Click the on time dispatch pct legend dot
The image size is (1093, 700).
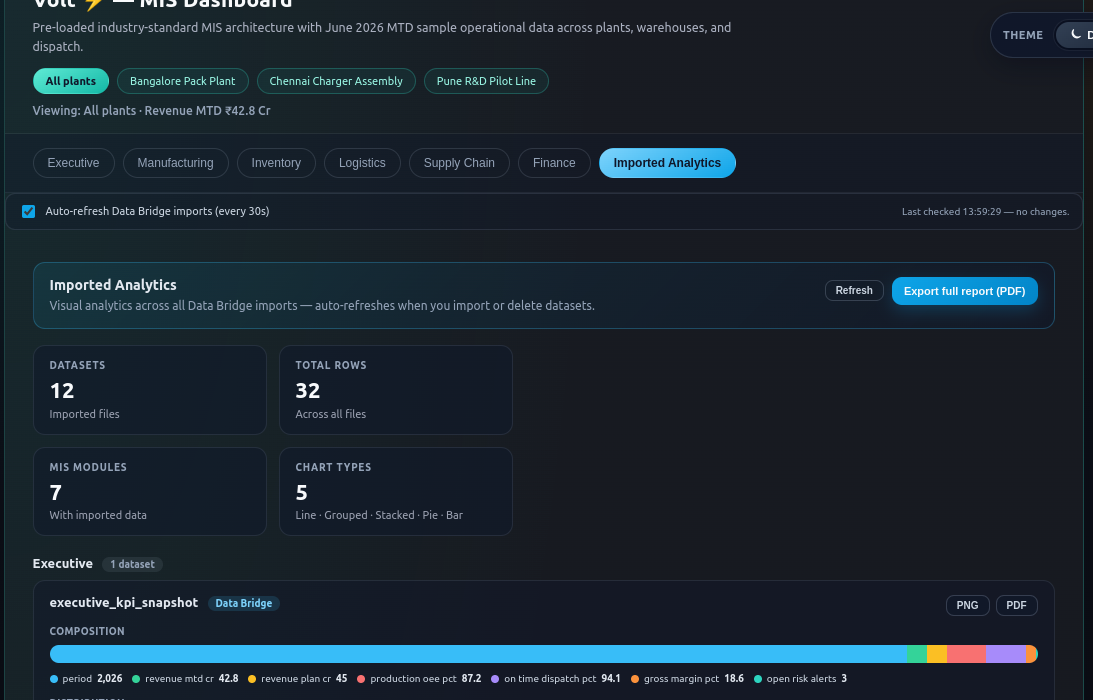pos(495,679)
